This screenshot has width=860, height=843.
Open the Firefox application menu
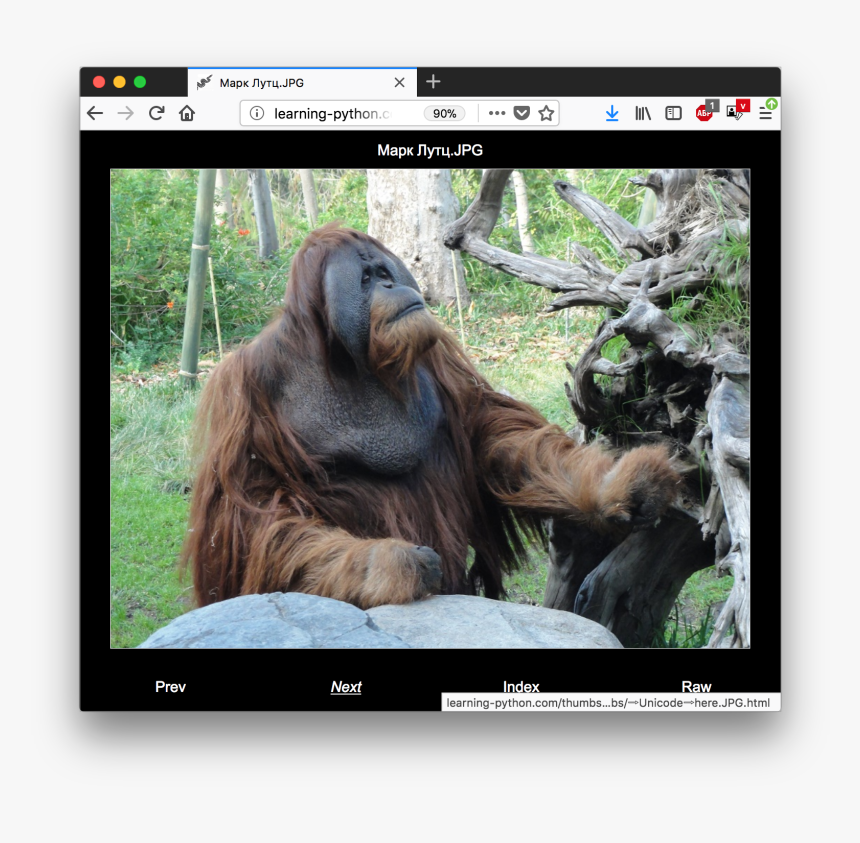[x=766, y=113]
